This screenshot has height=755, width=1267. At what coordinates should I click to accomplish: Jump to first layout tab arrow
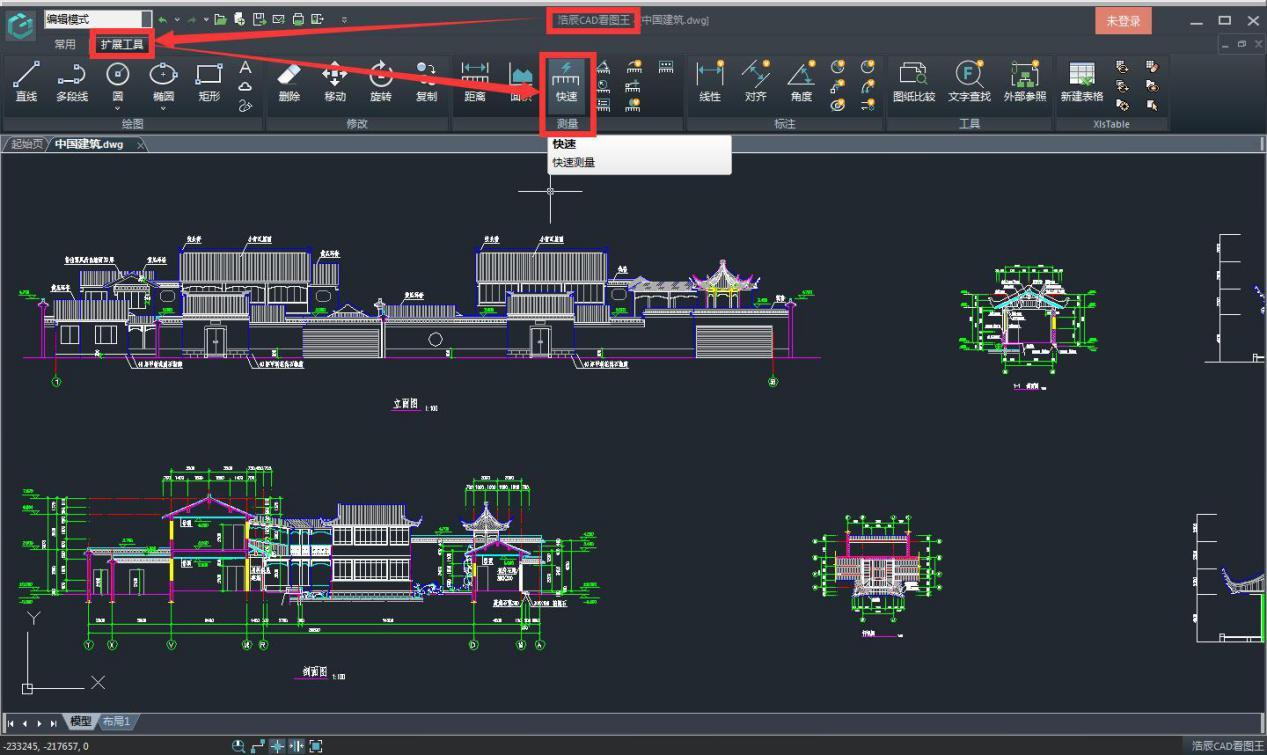click(x=11, y=722)
